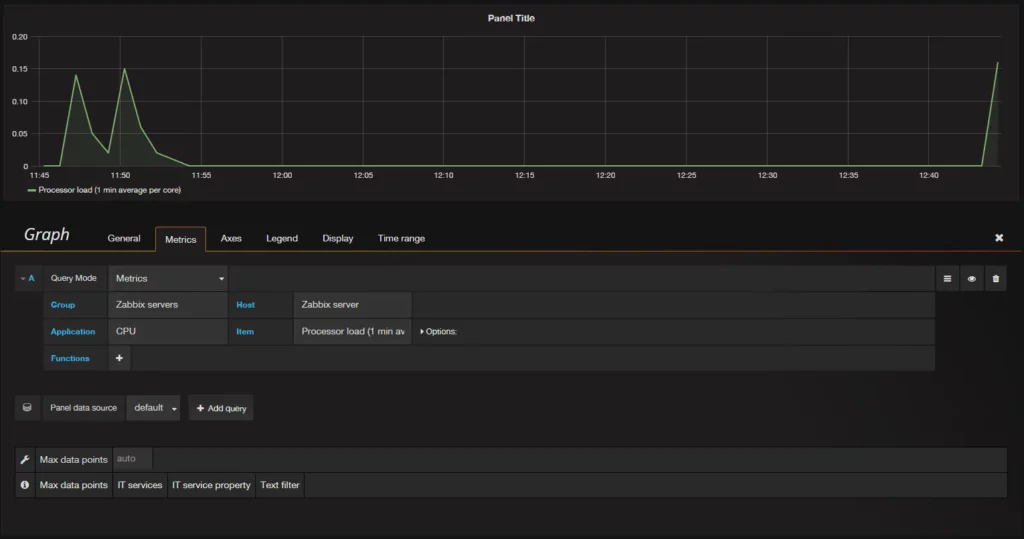Click the Host label

coord(246,304)
